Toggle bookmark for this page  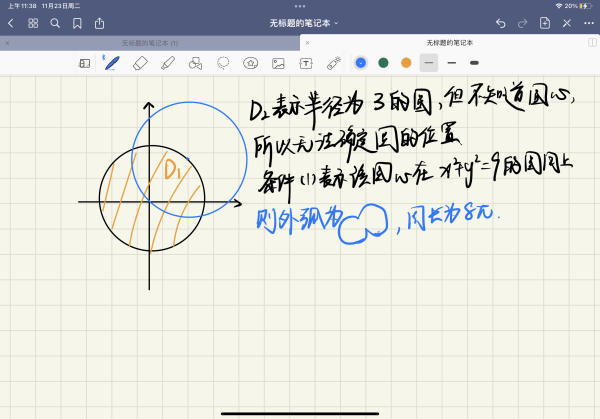tap(77, 22)
